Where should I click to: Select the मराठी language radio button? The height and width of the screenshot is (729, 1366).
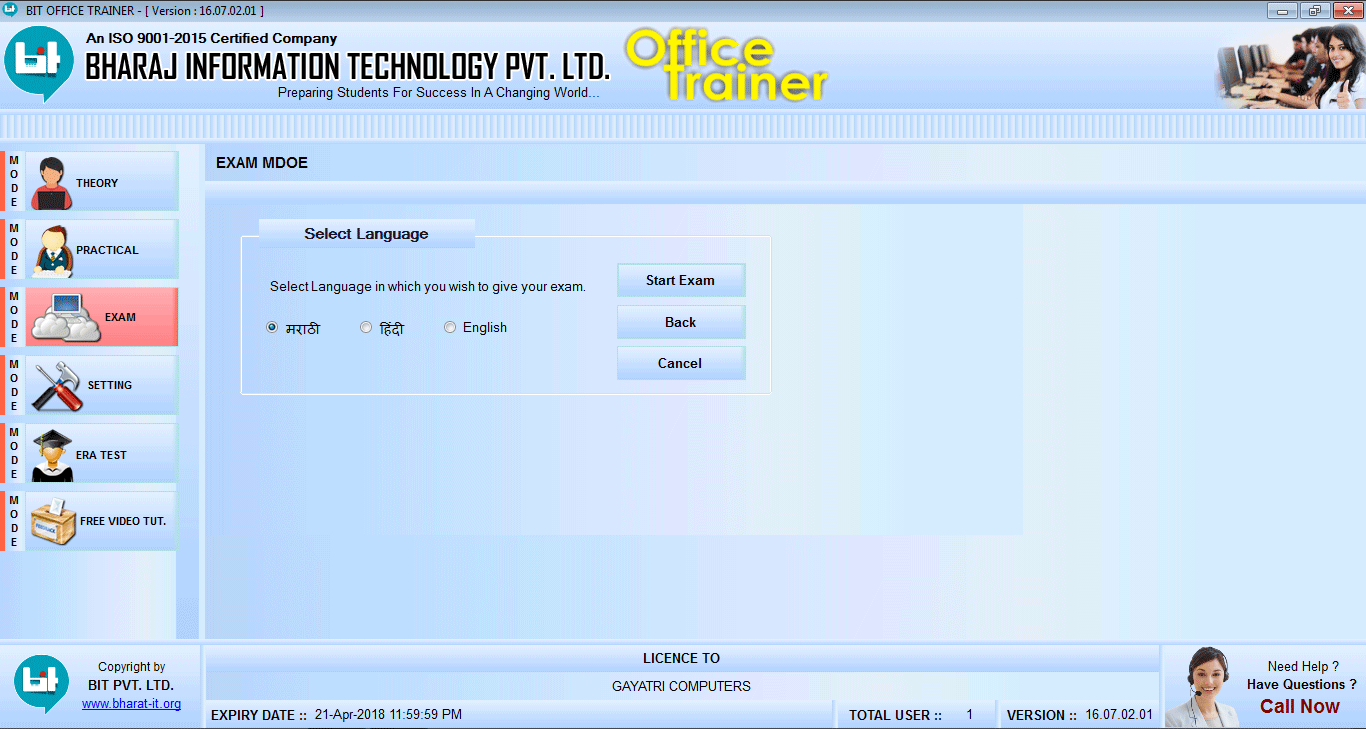pos(272,327)
